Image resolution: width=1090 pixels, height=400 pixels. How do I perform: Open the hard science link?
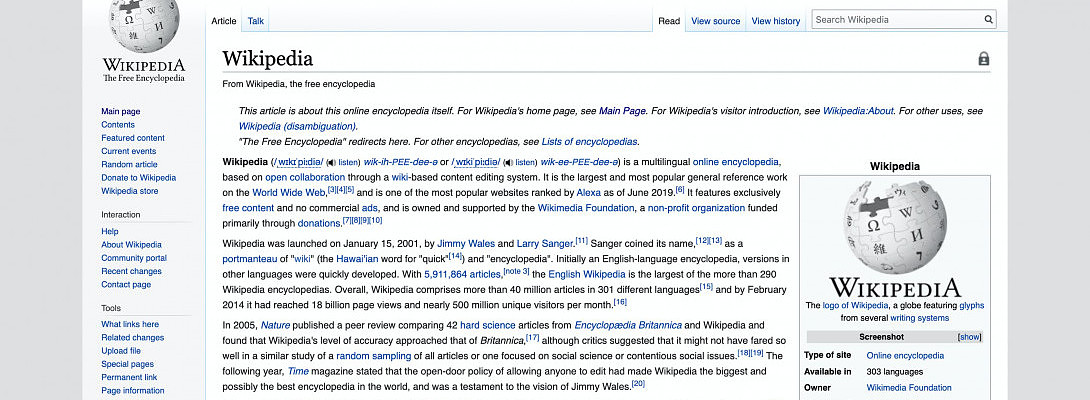coord(487,325)
